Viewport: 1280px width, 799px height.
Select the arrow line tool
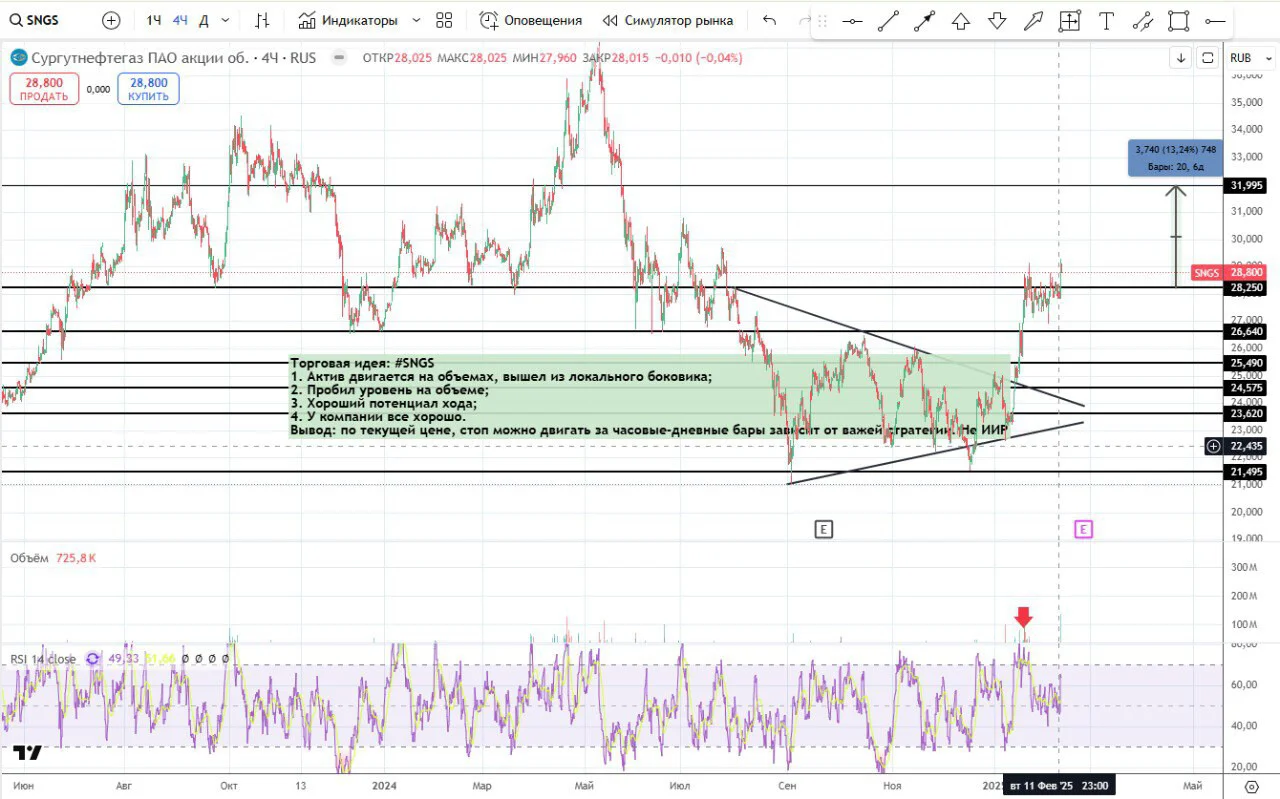(x=924, y=21)
